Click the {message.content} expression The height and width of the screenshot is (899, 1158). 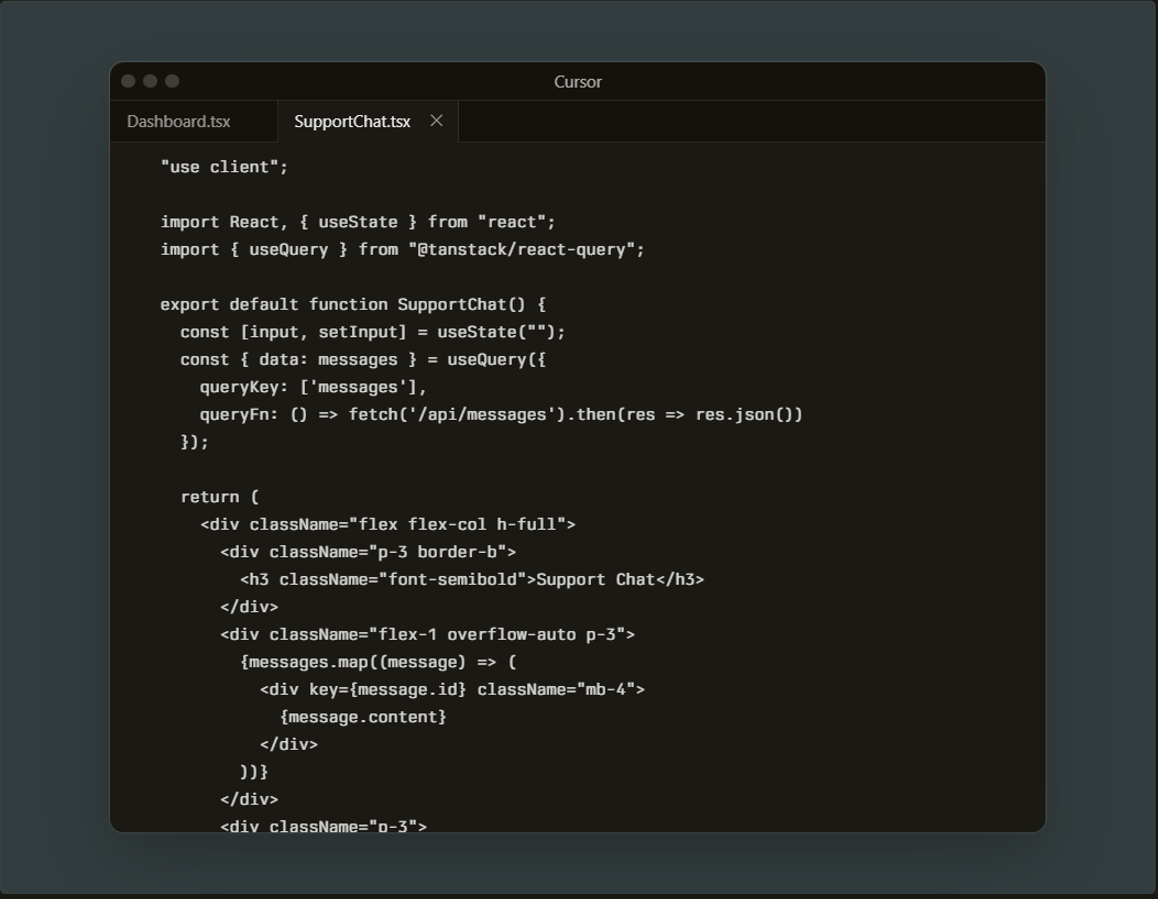[x=363, y=717]
